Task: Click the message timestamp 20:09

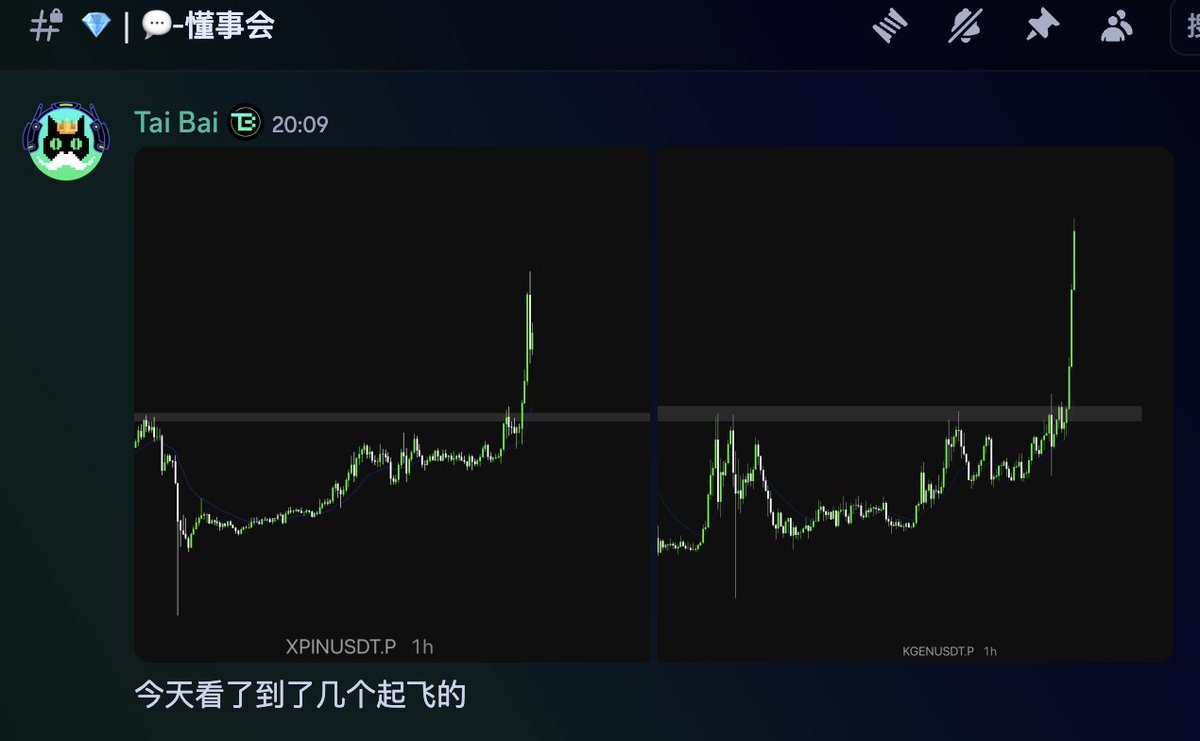Action: [300, 124]
